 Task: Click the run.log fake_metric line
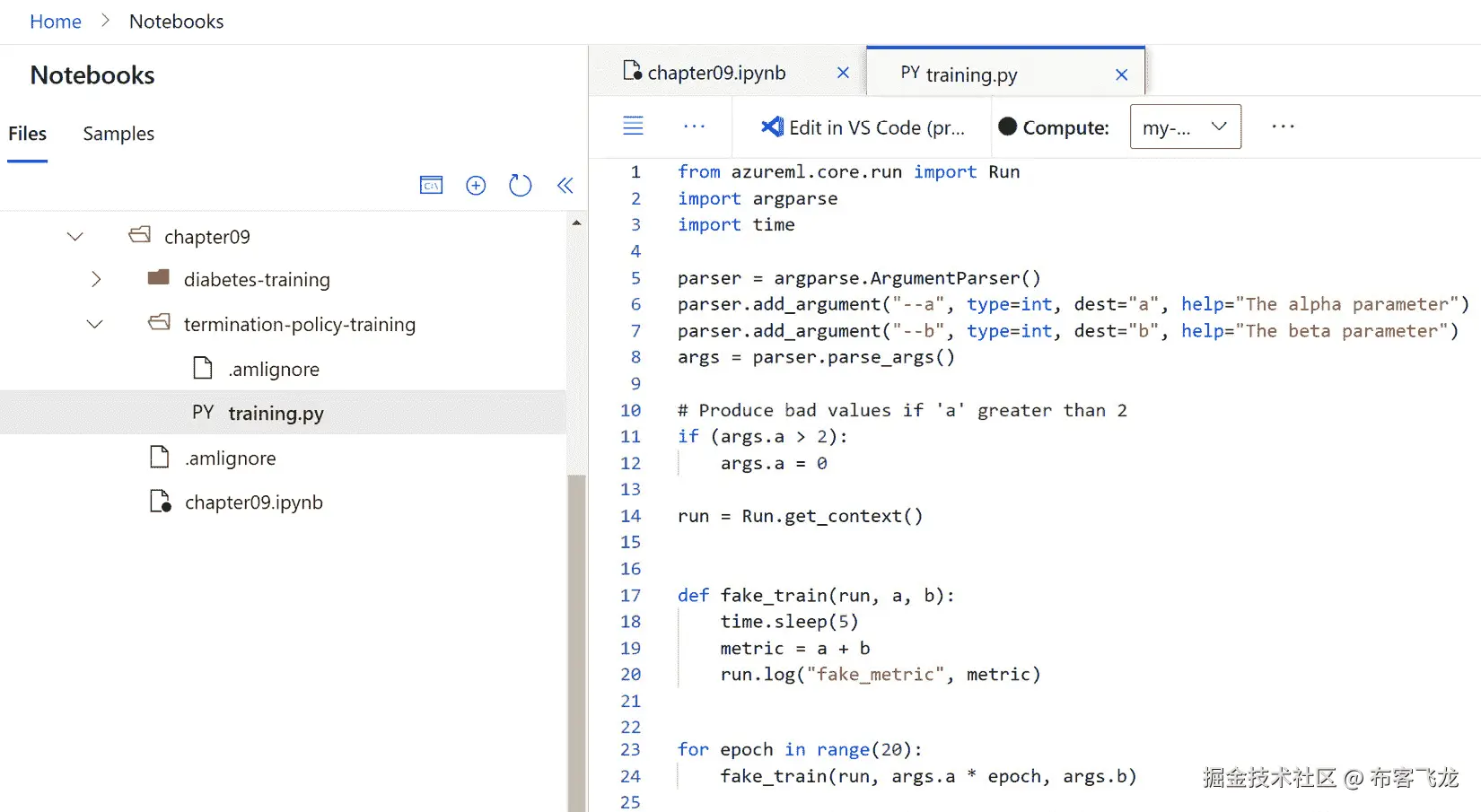click(x=880, y=674)
